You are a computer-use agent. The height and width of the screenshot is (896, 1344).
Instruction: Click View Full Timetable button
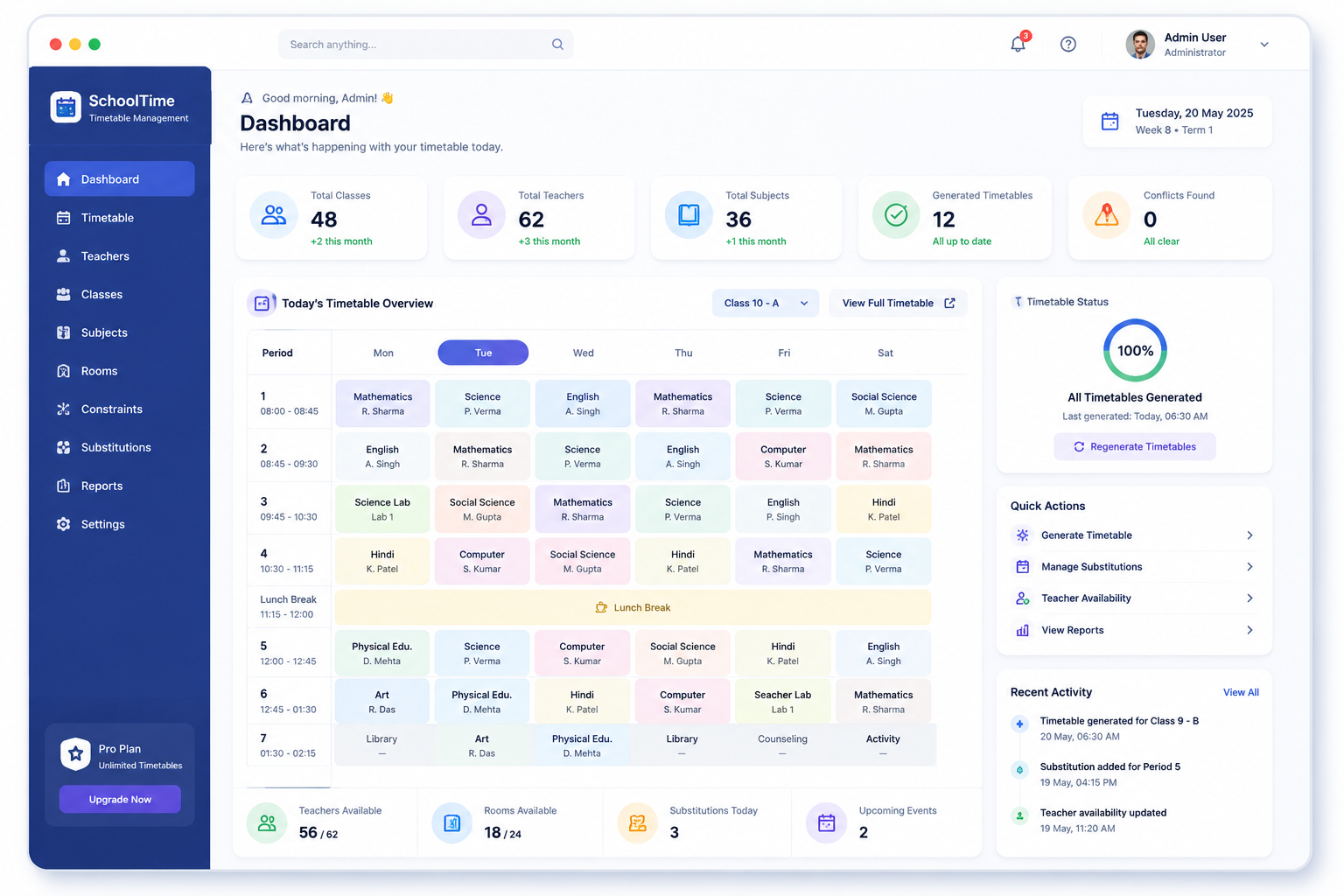(x=899, y=304)
